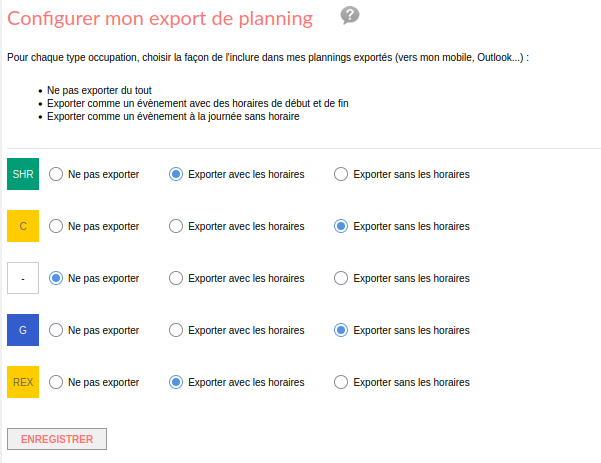Screen dimensions: 601x463
Task: Click the yellow REX occupation badge
Action: pos(23,382)
